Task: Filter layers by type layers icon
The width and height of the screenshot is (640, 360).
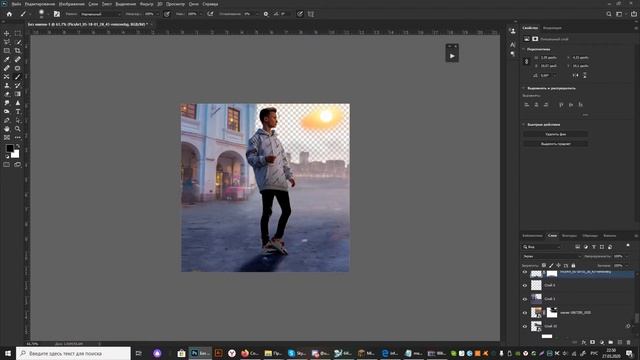Action: tap(594, 247)
